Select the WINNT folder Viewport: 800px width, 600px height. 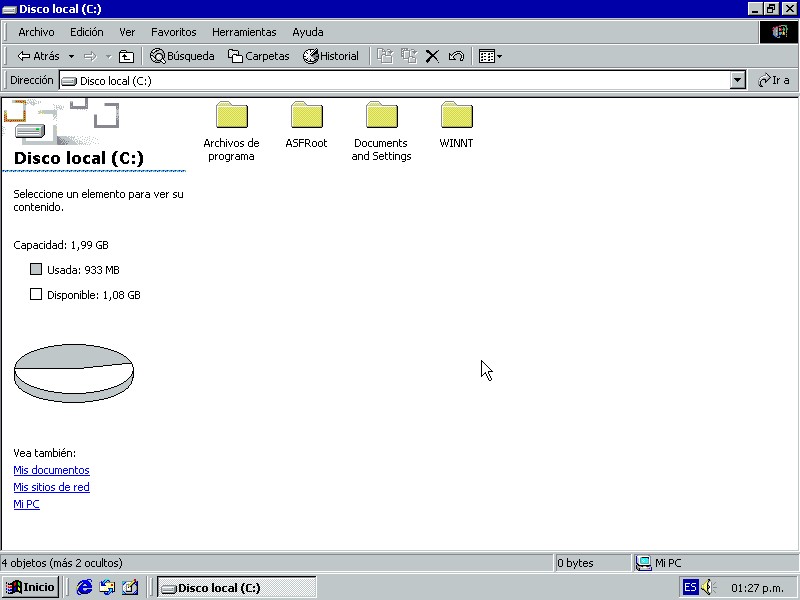pos(456,126)
